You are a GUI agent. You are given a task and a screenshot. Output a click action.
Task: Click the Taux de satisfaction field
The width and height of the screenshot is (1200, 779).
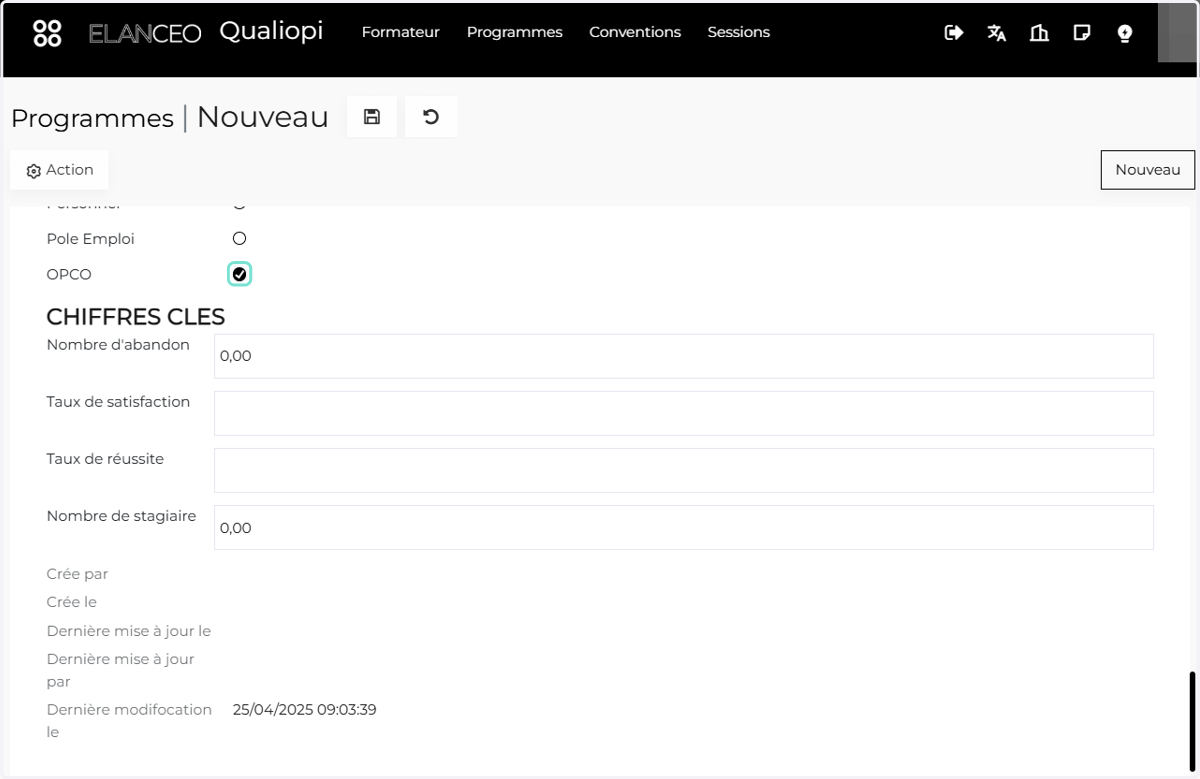click(x=684, y=413)
